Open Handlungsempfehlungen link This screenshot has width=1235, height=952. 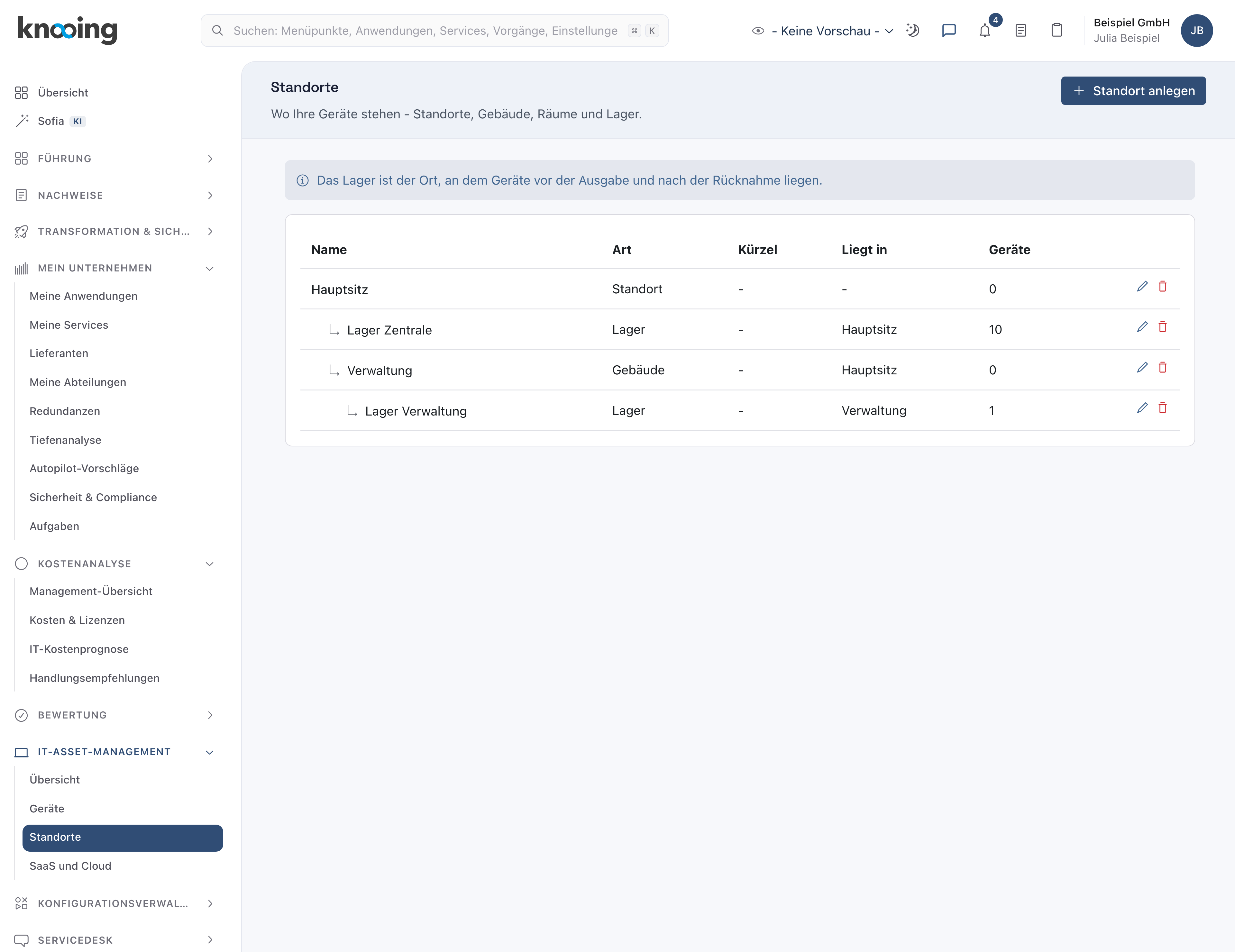coord(95,678)
